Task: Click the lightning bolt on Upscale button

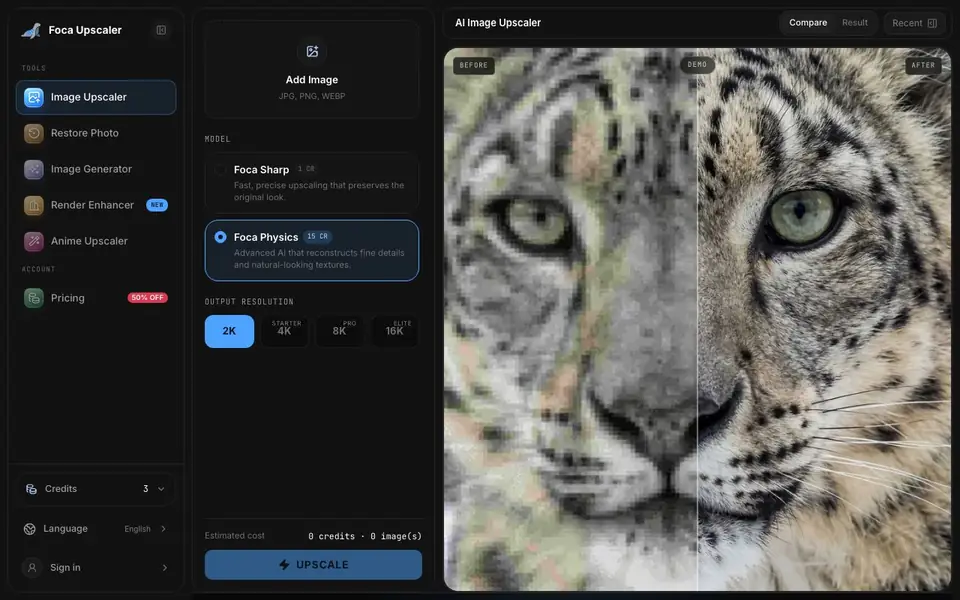Action: click(284, 564)
